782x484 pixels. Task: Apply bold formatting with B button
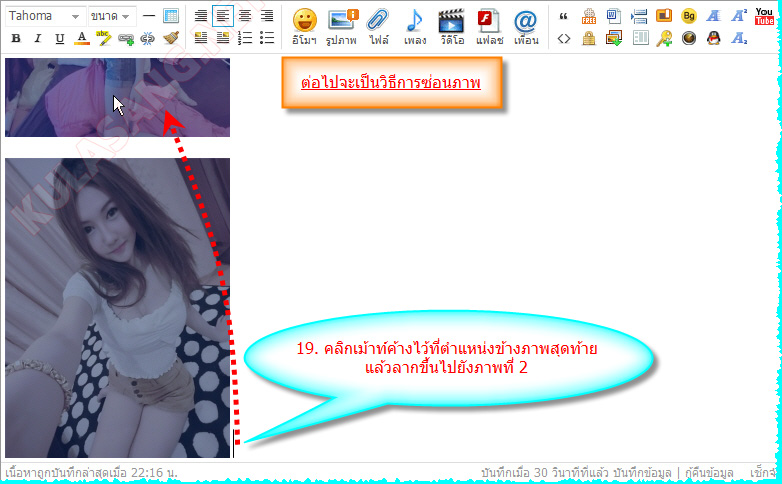(x=16, y=38)
